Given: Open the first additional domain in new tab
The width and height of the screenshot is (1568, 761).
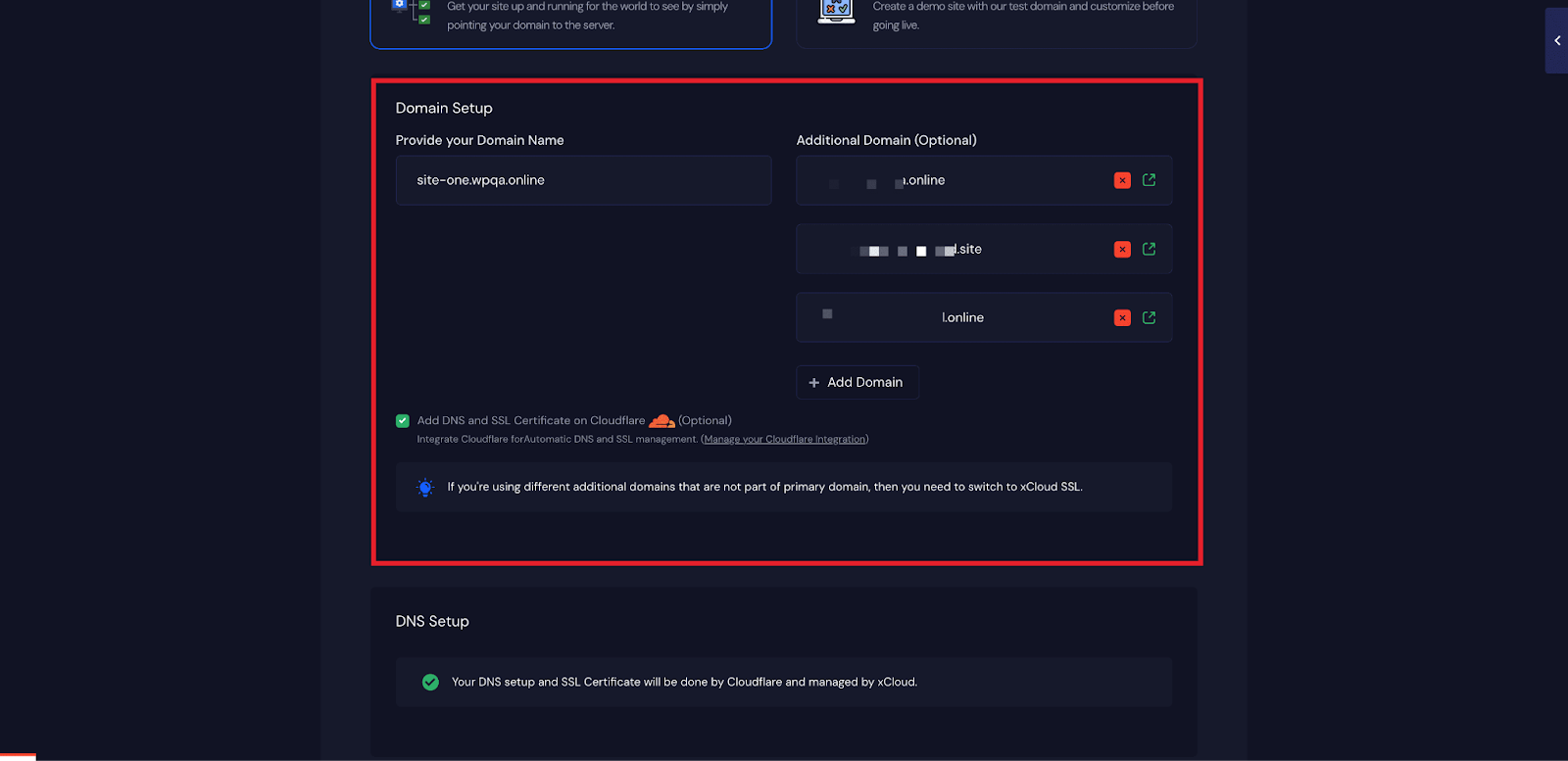Looking at the screenshot, I should pyautogui.click(x=1149, y=180).
